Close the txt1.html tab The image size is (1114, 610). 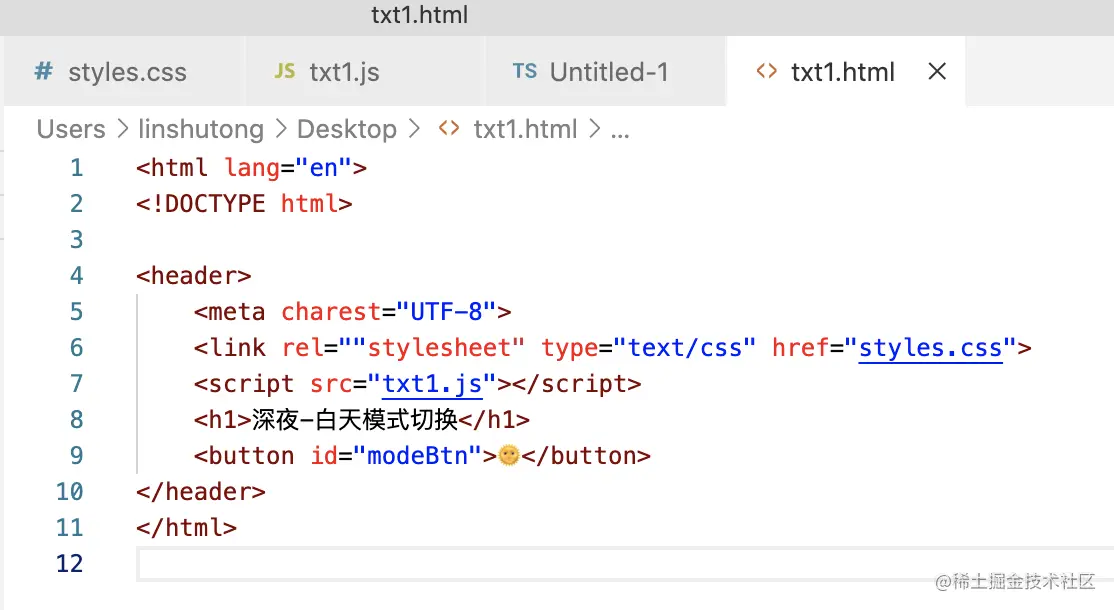coord(936,71)
